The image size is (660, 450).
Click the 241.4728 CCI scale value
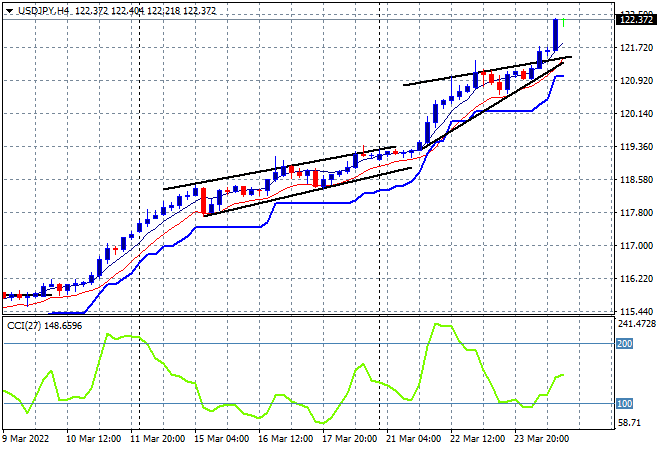click(x=637, y=324)
